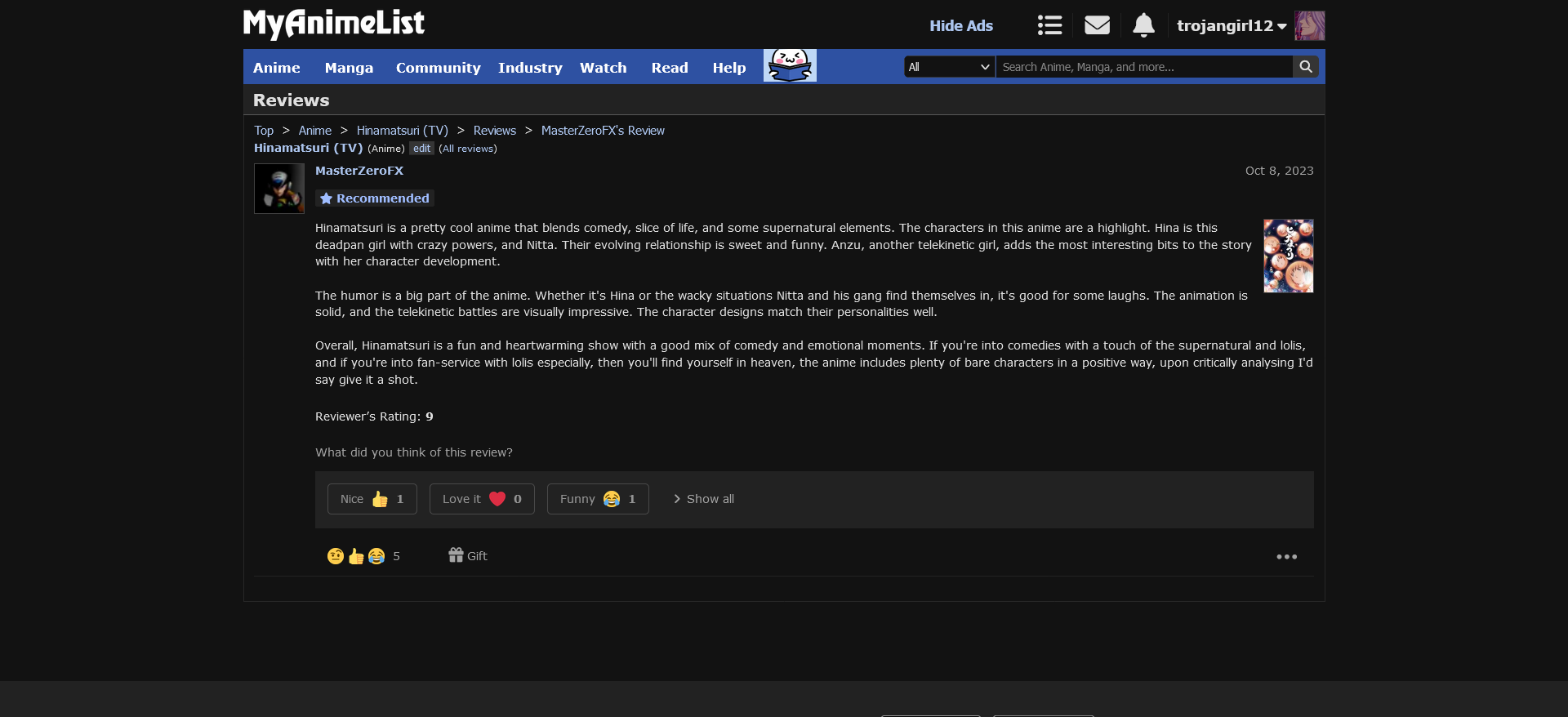Click the Reviewer's Rating: 9 text
The width and height of the screenshot is (1568, 717).
374,416
